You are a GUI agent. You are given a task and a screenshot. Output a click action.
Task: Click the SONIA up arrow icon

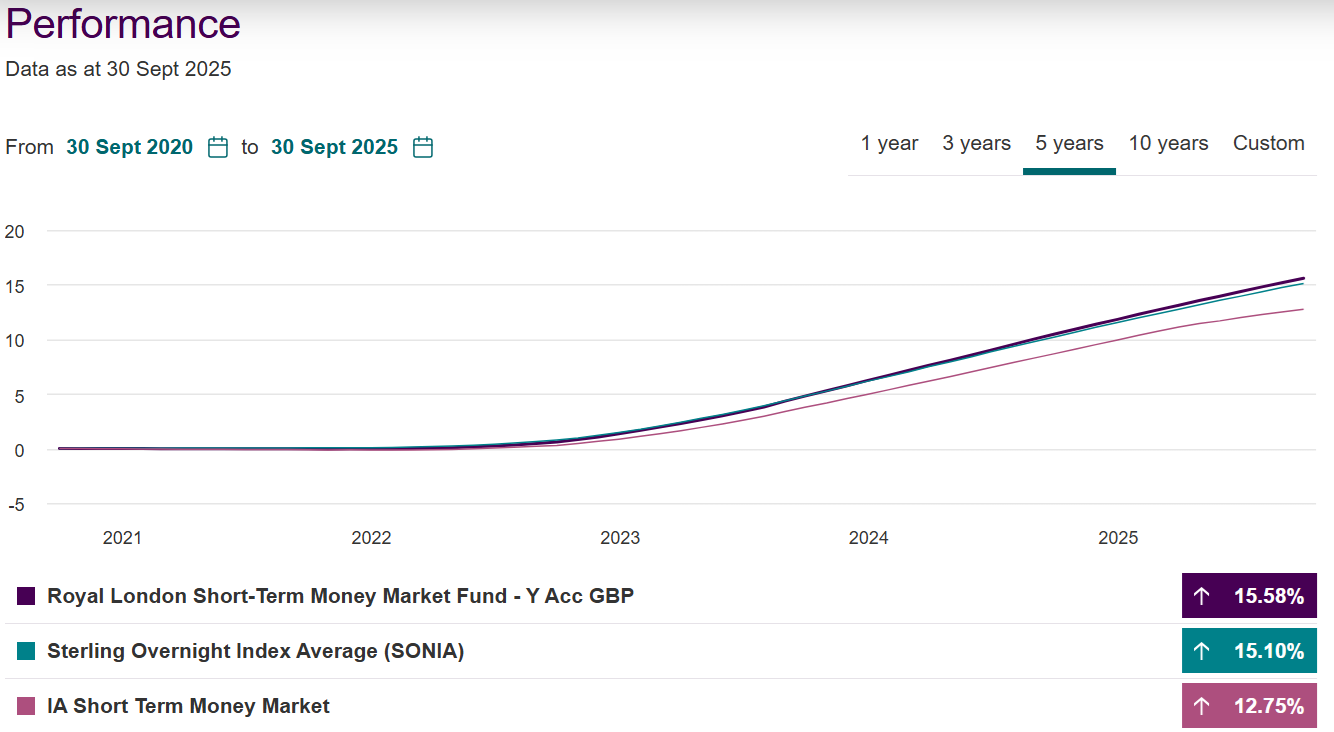(1202, 652)
